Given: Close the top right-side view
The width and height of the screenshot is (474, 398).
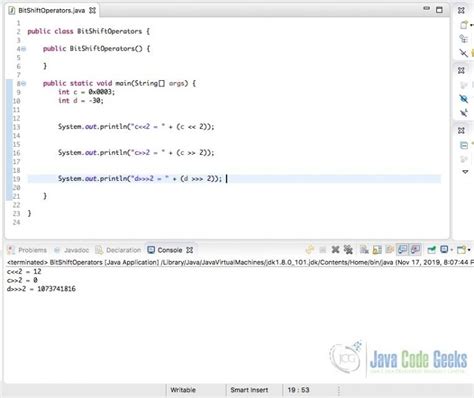Looking at the screenshot, I should [x=461, y=10].
